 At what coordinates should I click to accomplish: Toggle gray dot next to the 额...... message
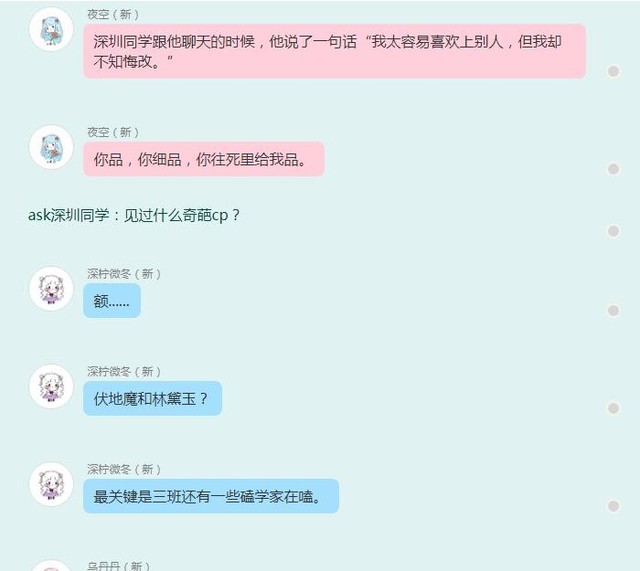coord(613,311)
